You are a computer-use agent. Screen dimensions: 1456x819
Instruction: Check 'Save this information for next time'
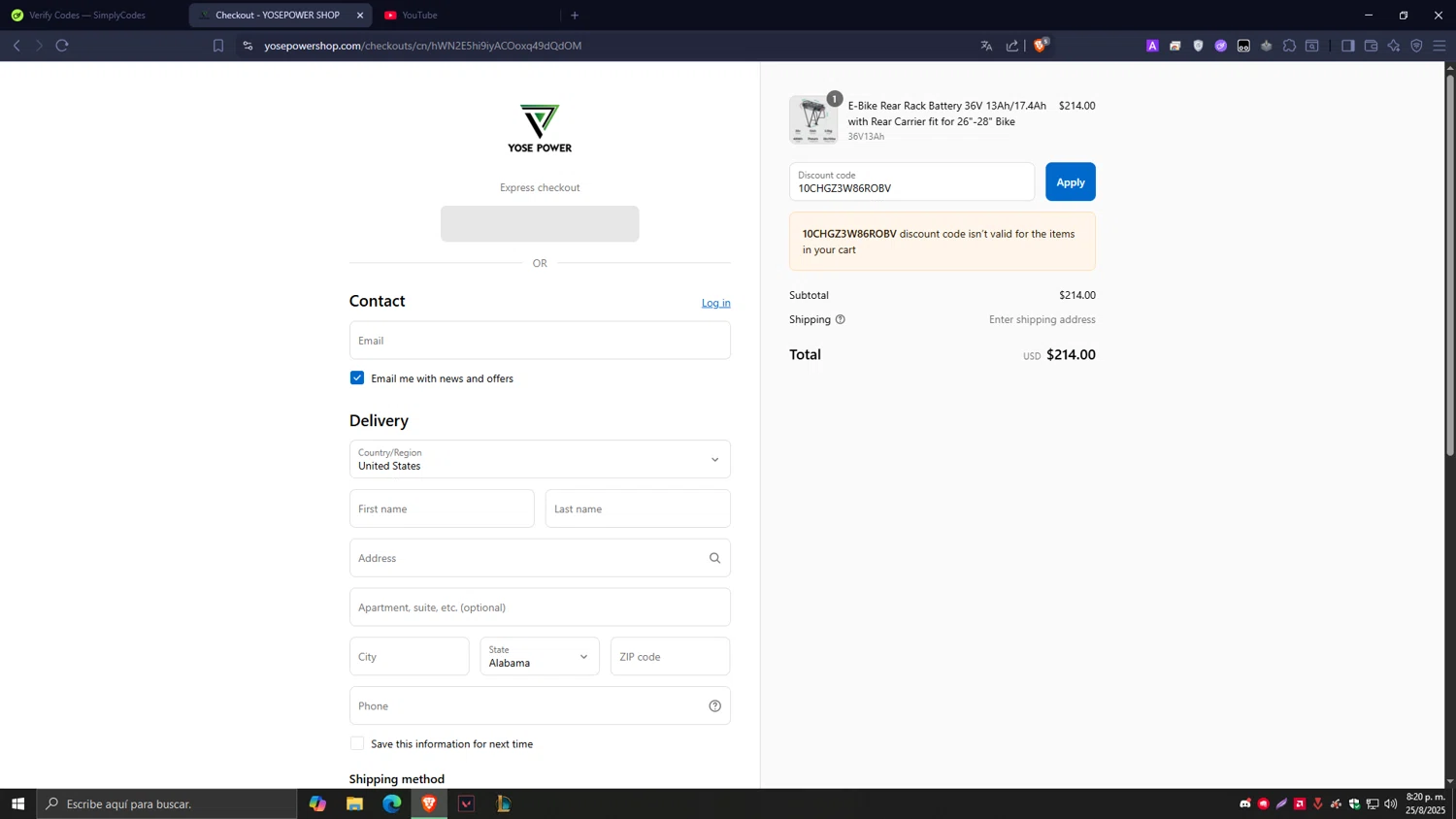(357, 743)
